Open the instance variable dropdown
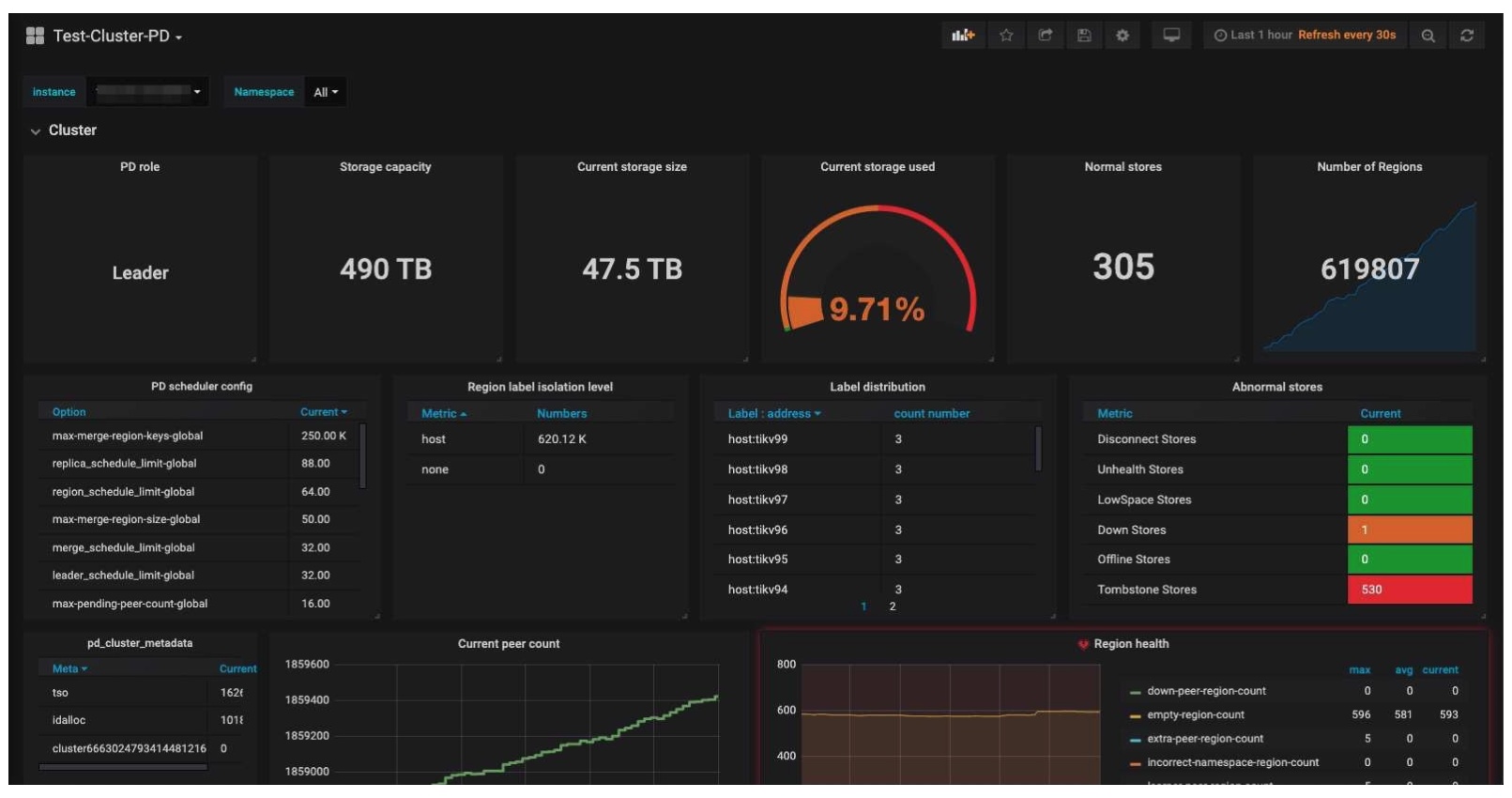Viewport: 1512px width, 798px height. point(148,92)
